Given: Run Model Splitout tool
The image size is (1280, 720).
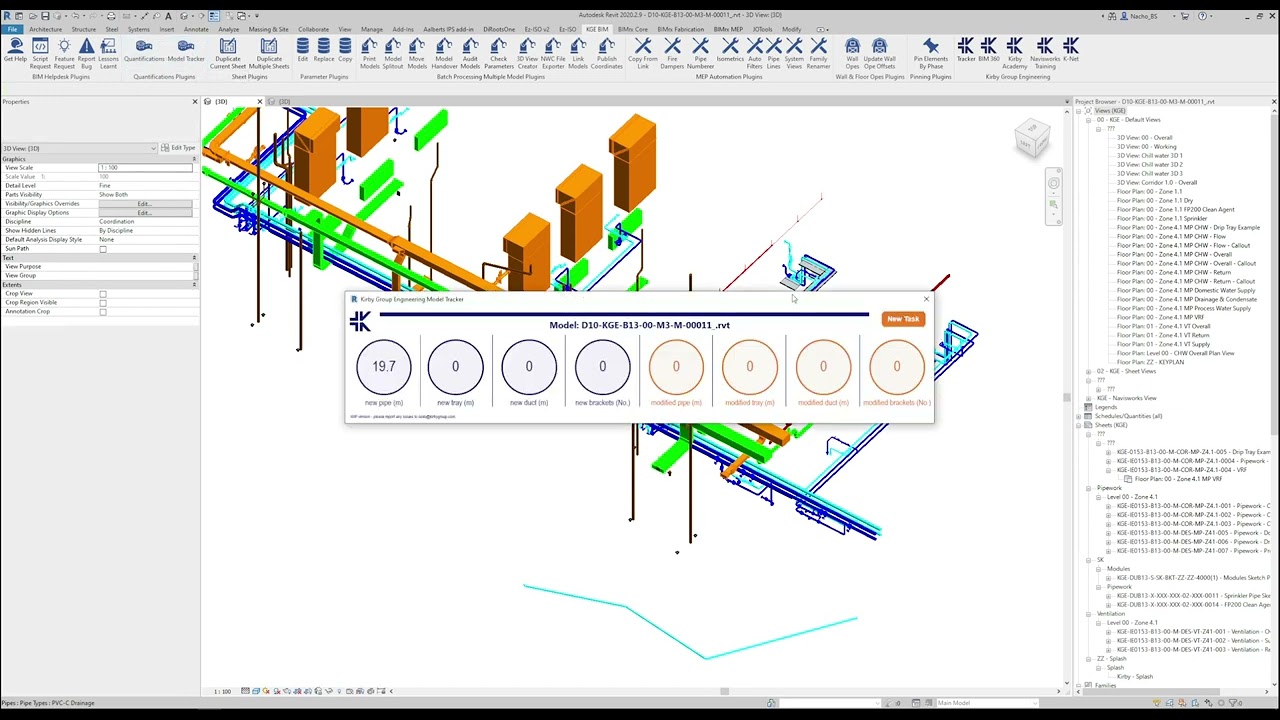Looking at the screenshot, I should click(393, 54).
